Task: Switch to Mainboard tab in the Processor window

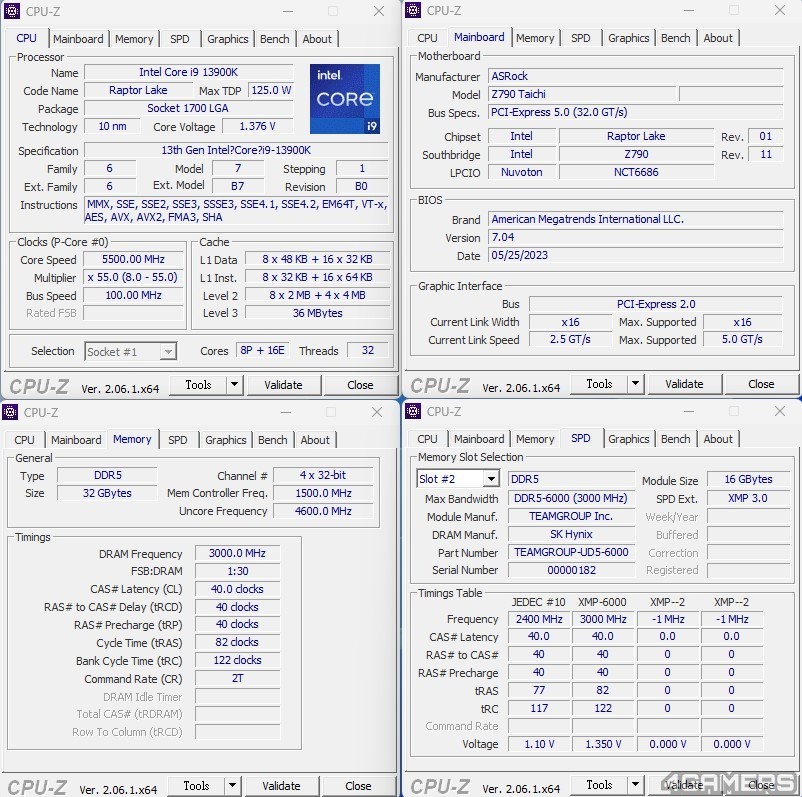Action: tap(78, 39)
